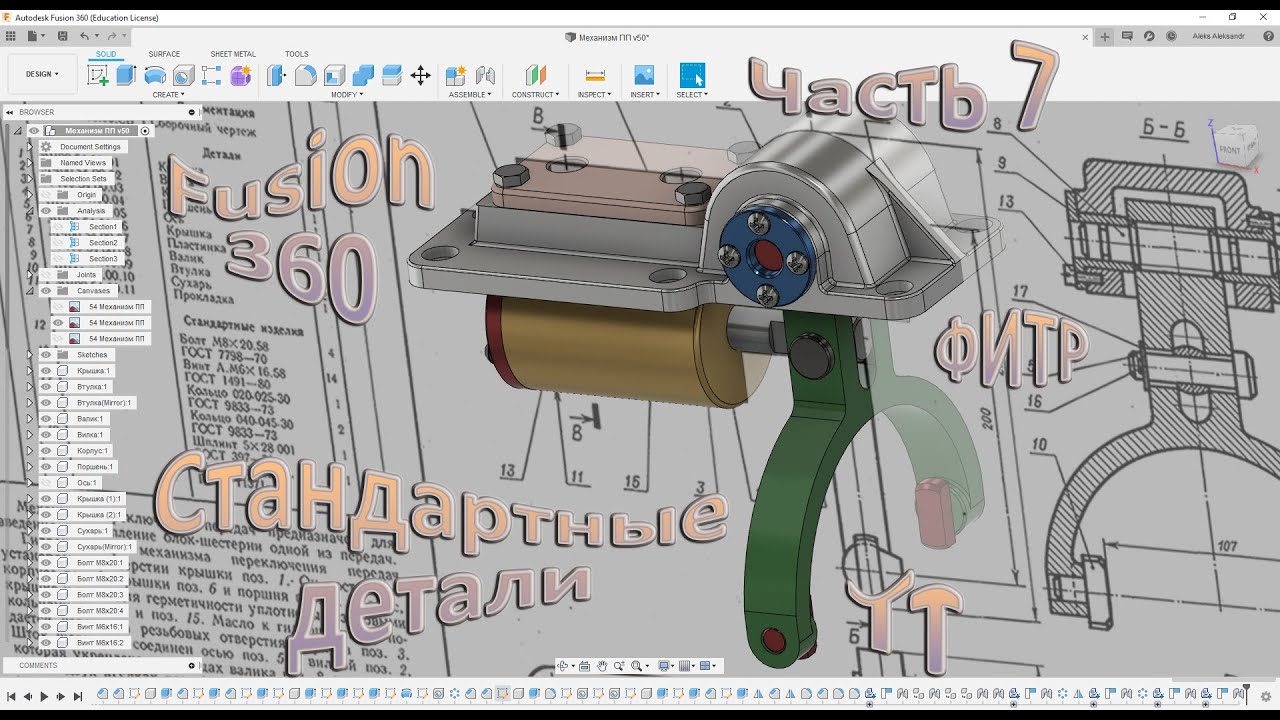
Task: Toggle visibility of Валик:1
Action: (46, 419)
